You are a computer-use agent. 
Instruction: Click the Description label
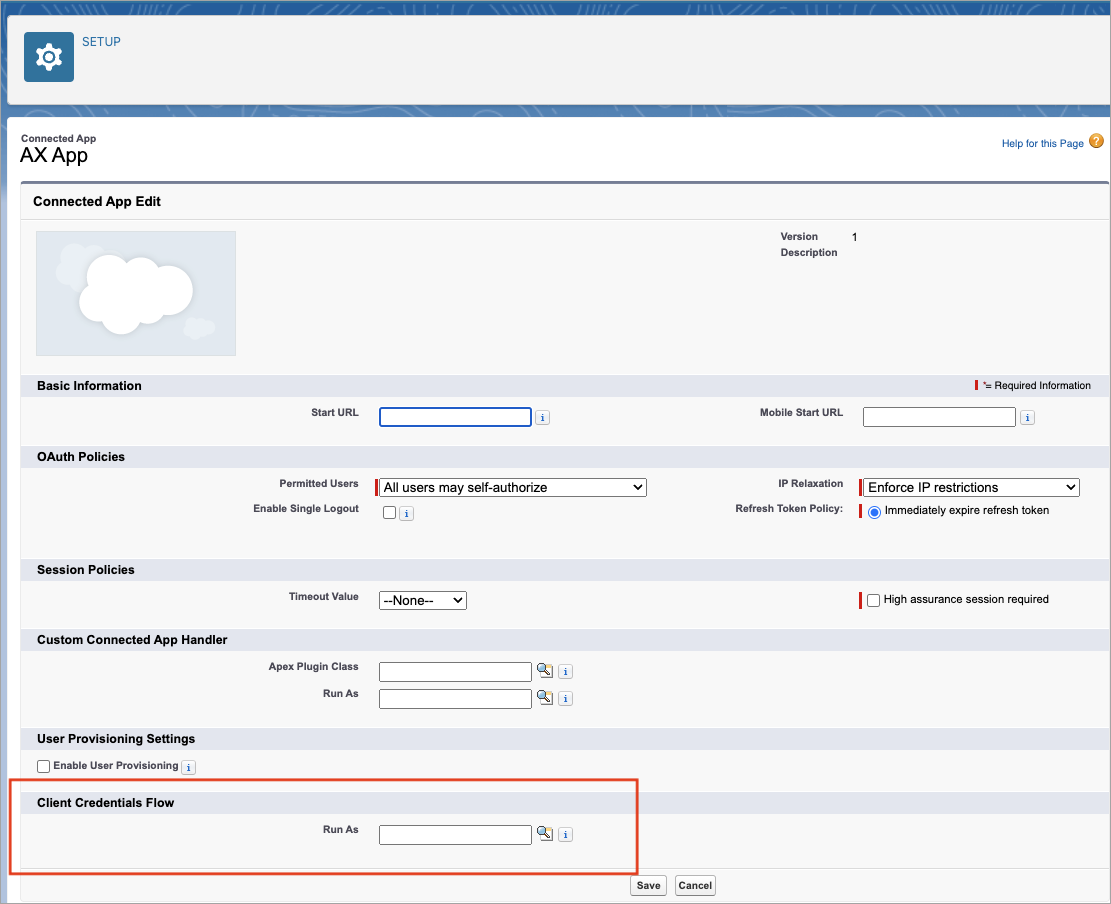[x=808, y=252]
